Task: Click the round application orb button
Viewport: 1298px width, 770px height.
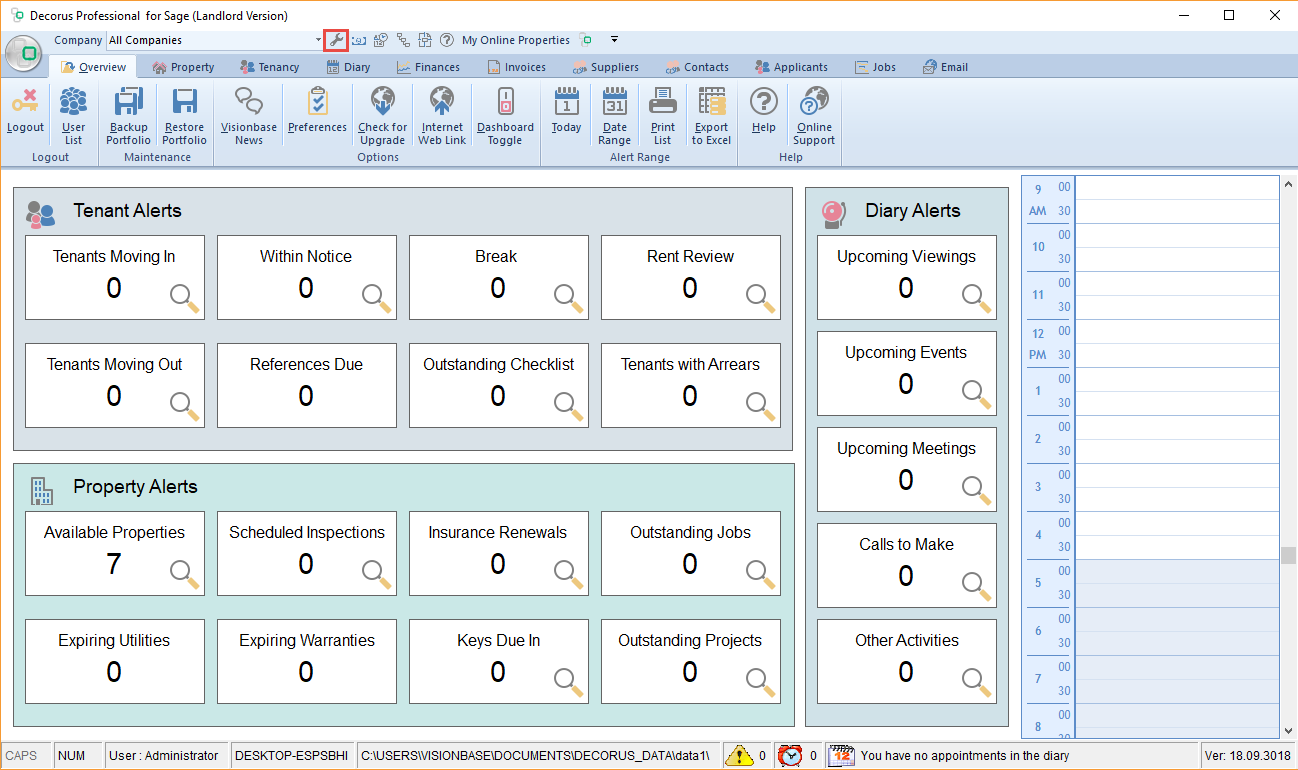Action: click(23, 53)
